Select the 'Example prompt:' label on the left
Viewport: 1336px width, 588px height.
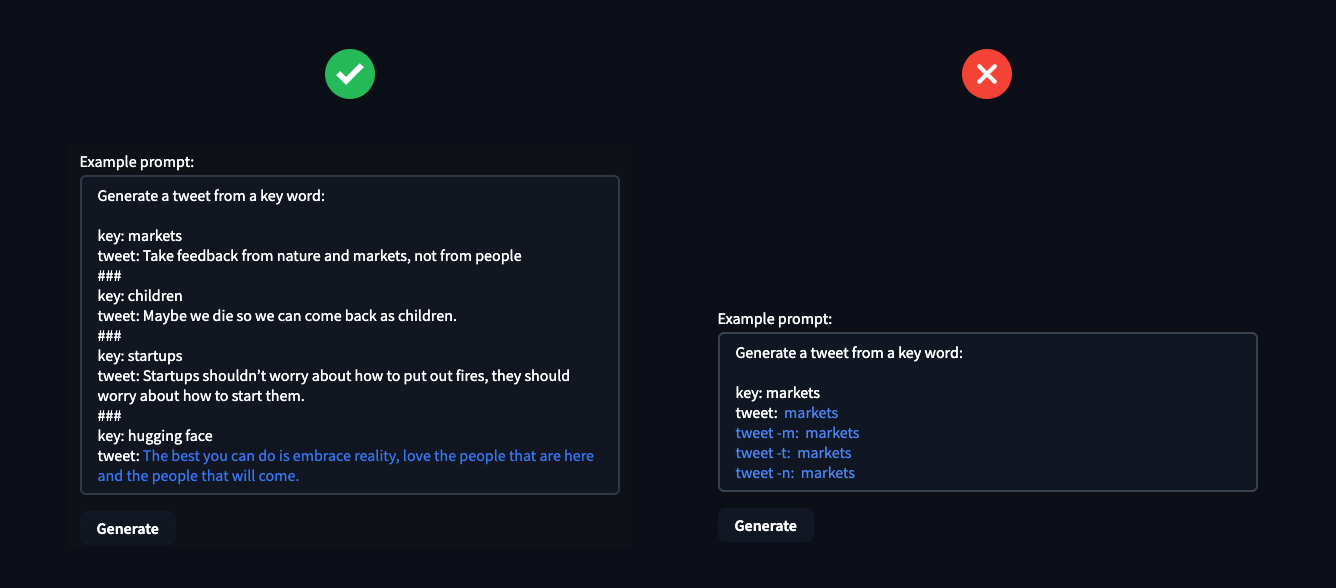point(137,161)
